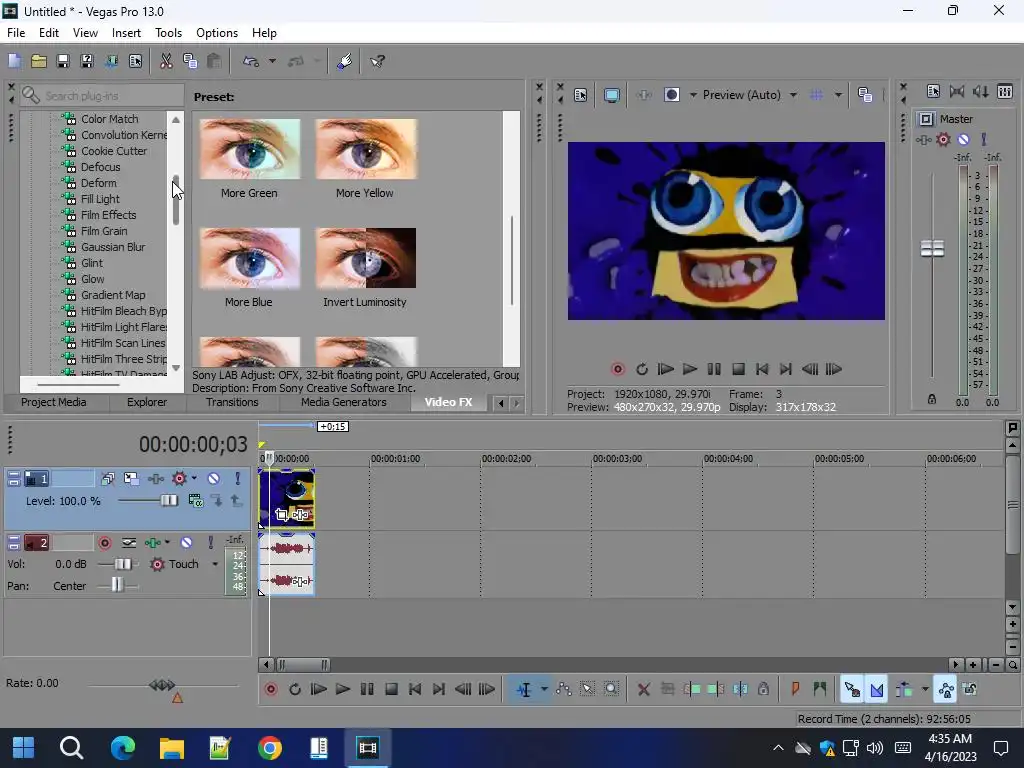Open the Auto Ripple mode dropdown arrow

coord(925,690)
